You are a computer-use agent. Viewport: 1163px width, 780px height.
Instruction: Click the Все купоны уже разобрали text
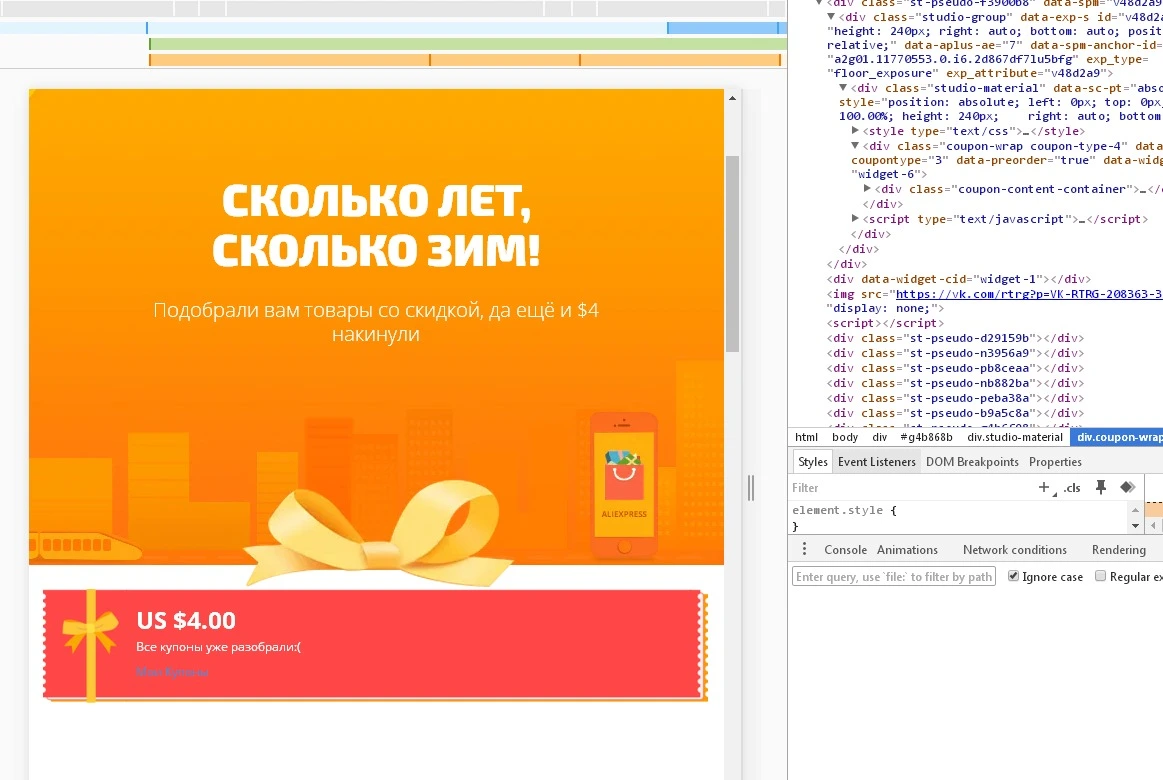click(x=218, y=647)
